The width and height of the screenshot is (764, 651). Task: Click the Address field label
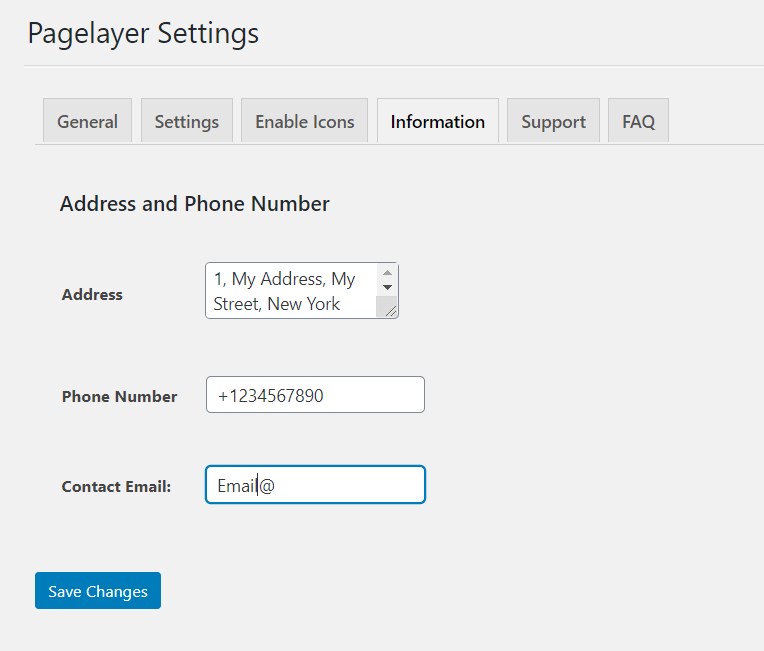point(92,295)
